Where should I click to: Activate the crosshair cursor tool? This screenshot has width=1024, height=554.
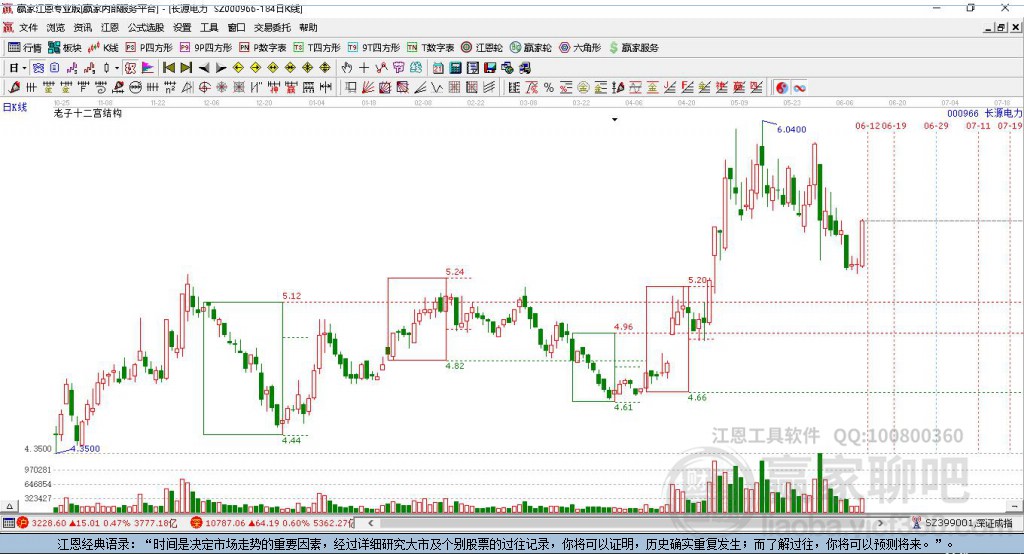(x=364, y=67)
